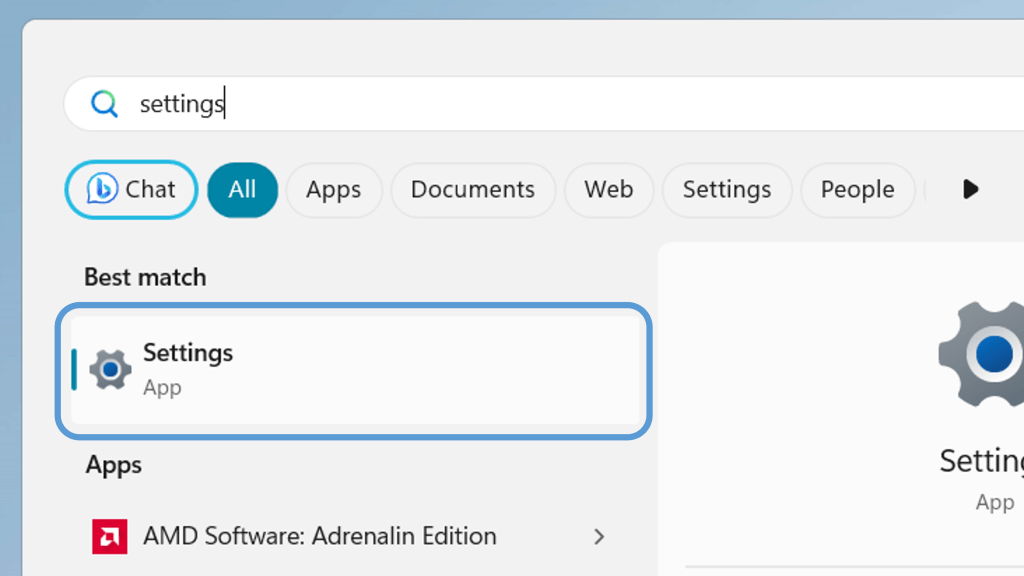Show more filters with the right arrow
This screenshot has height=576, width=1024.
(x=970, y=190)
